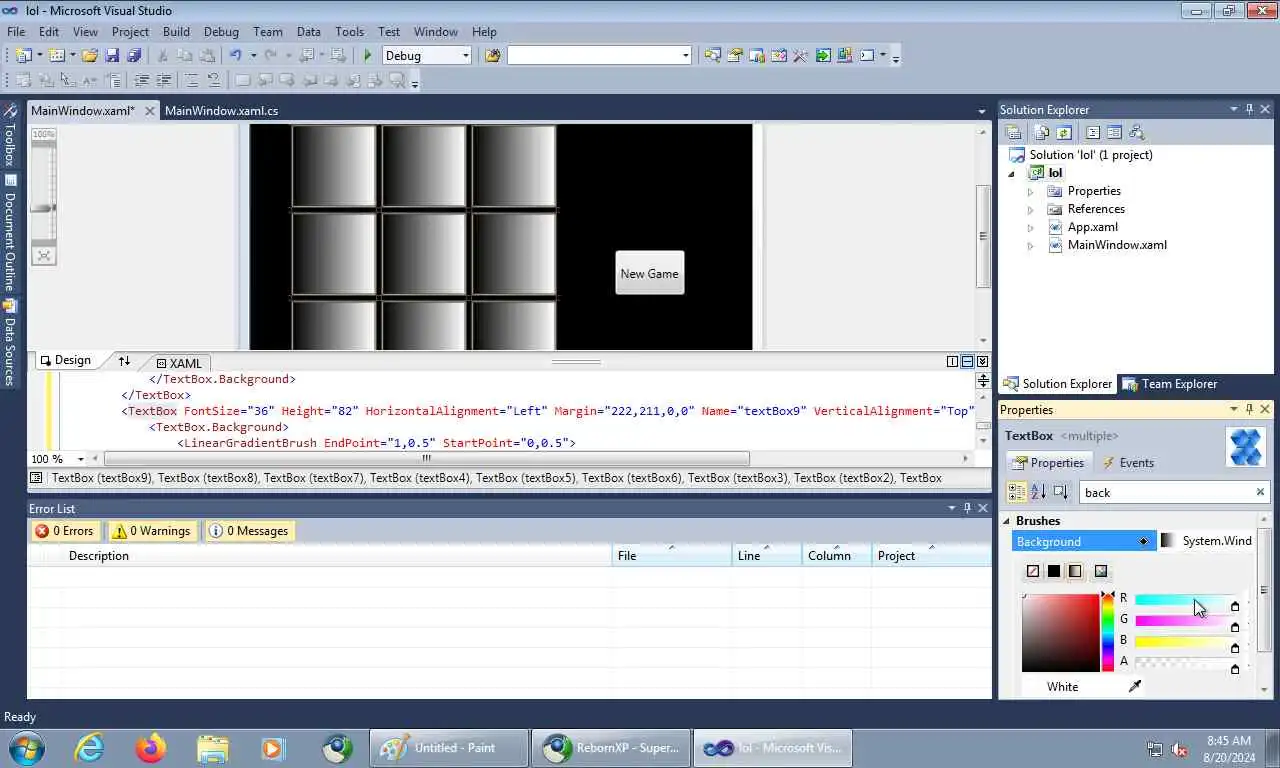Switch to Untitled - Paint in the taskbar
1280x768 pixels.
[x=449, y=748]
